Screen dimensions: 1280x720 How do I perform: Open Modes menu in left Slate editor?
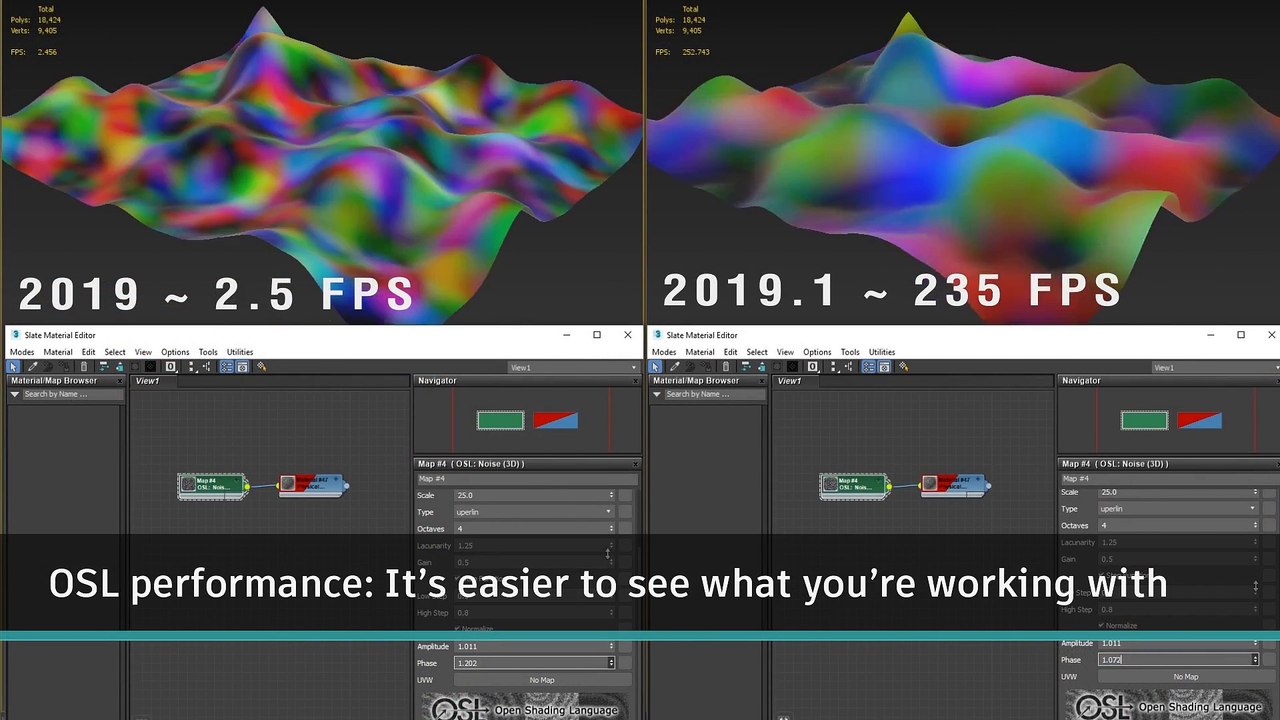coord(22,352)
